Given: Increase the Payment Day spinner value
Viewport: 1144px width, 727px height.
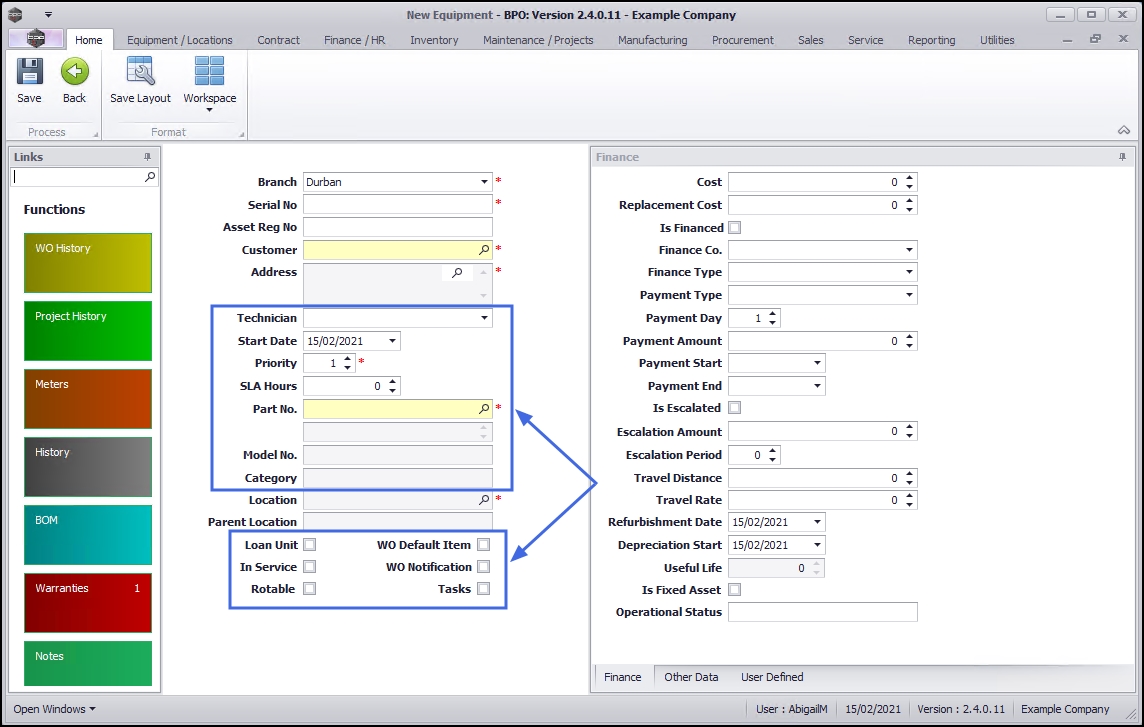Looking at the screenshot, I should [772, 314].
